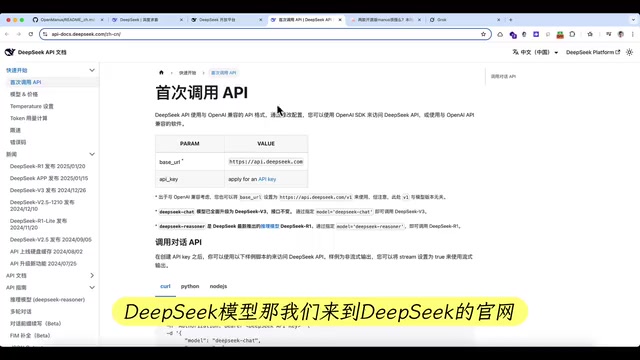
Task: Open DeepSeek-R1-Lite 发布 news item
Action: (38, 224)
